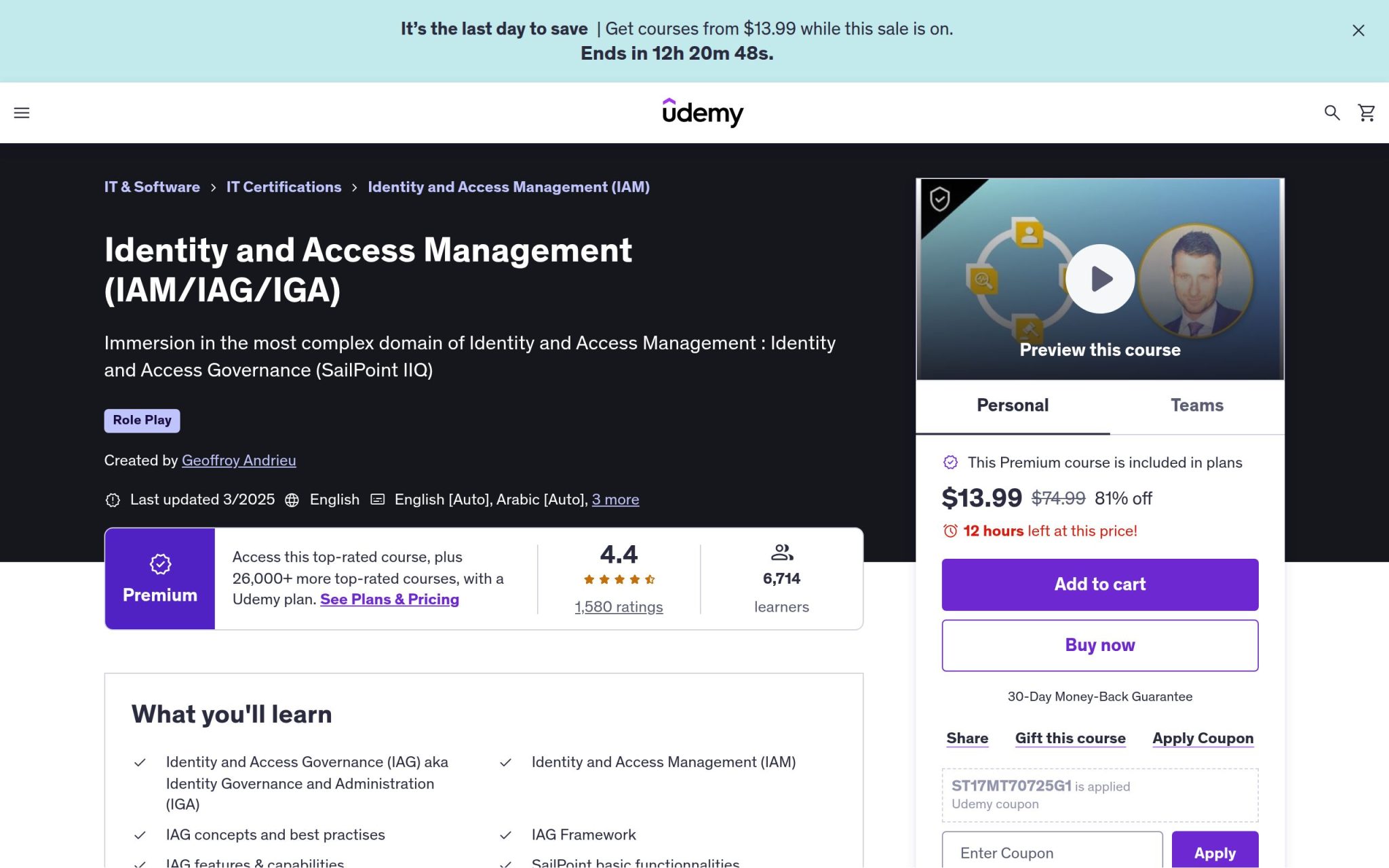Click checkmark beside Identity and Access Management (IAM)
This screenshot has height=868, width=1389.
[x=505, y=763]
